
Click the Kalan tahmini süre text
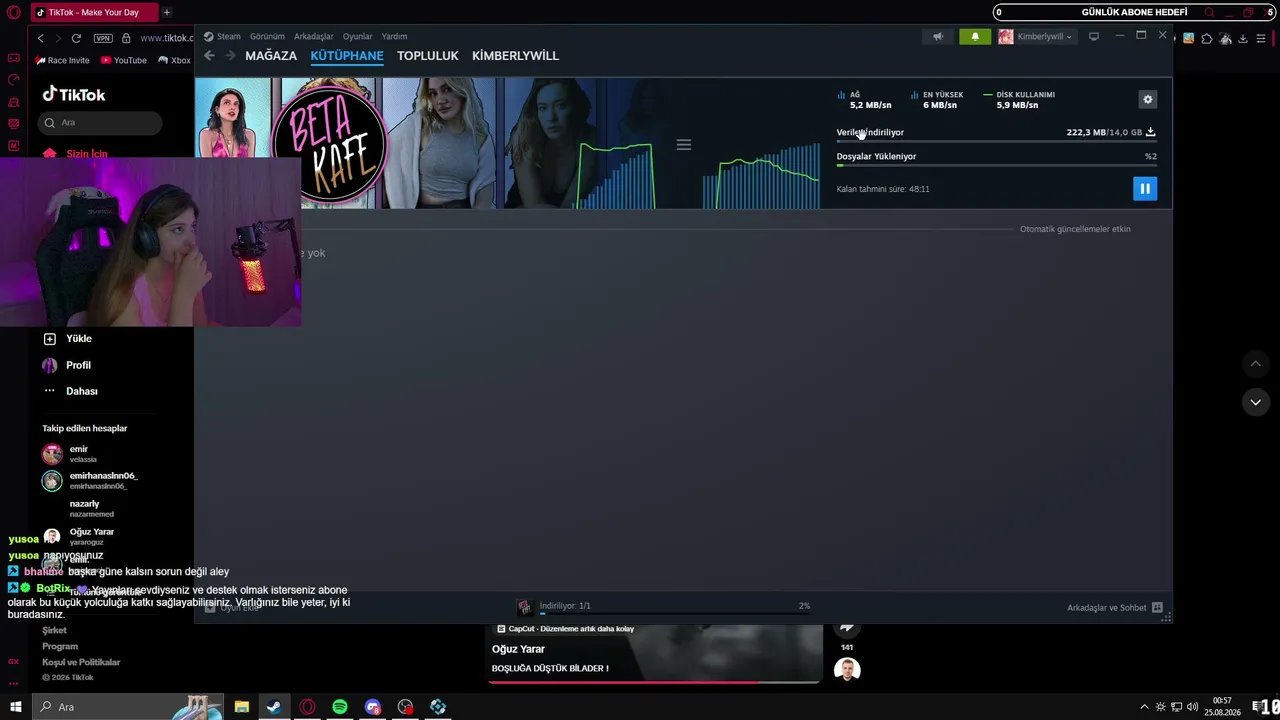click(883, 189)
